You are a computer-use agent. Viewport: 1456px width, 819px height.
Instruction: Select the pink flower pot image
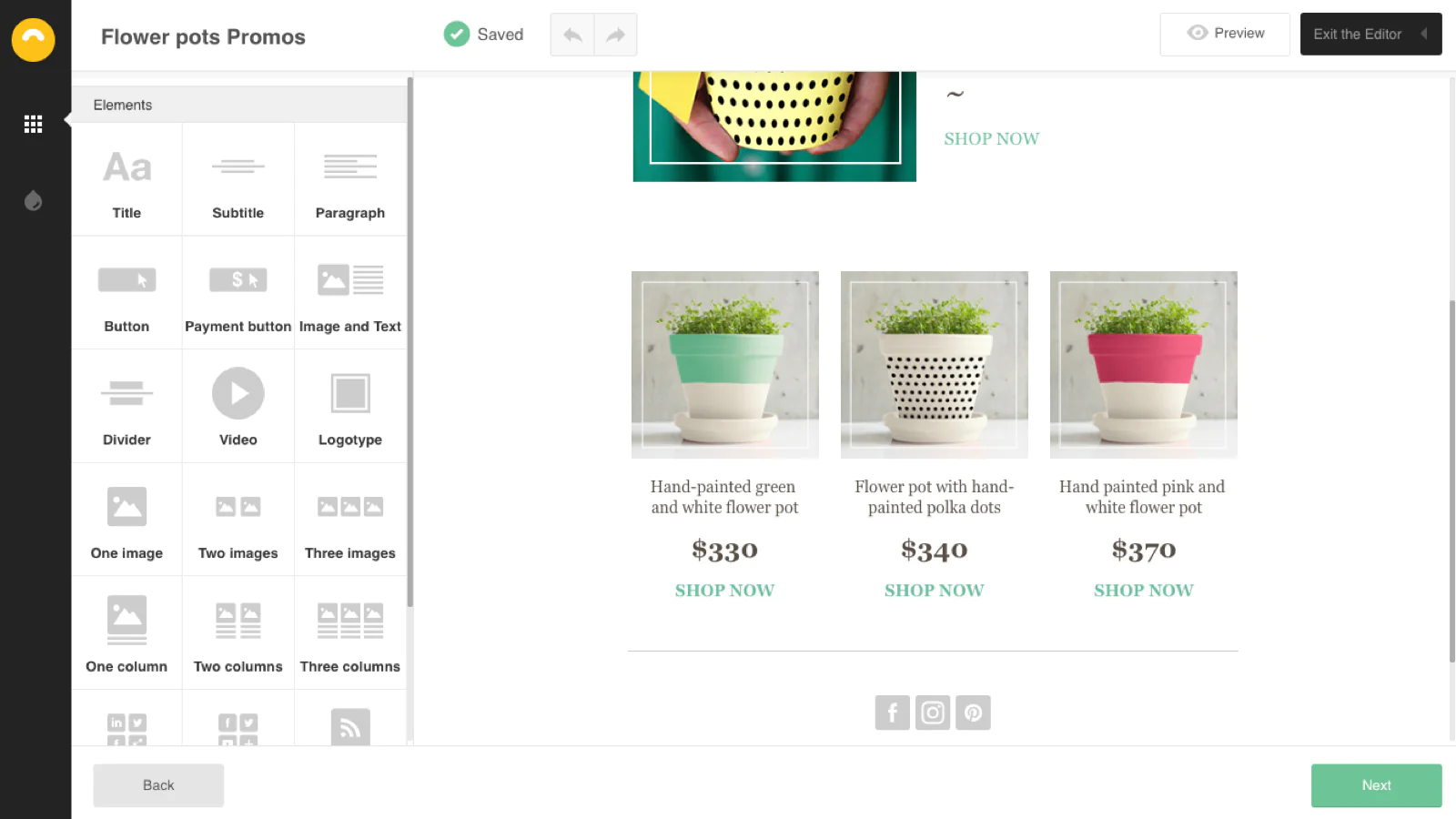pos(1144,365)
